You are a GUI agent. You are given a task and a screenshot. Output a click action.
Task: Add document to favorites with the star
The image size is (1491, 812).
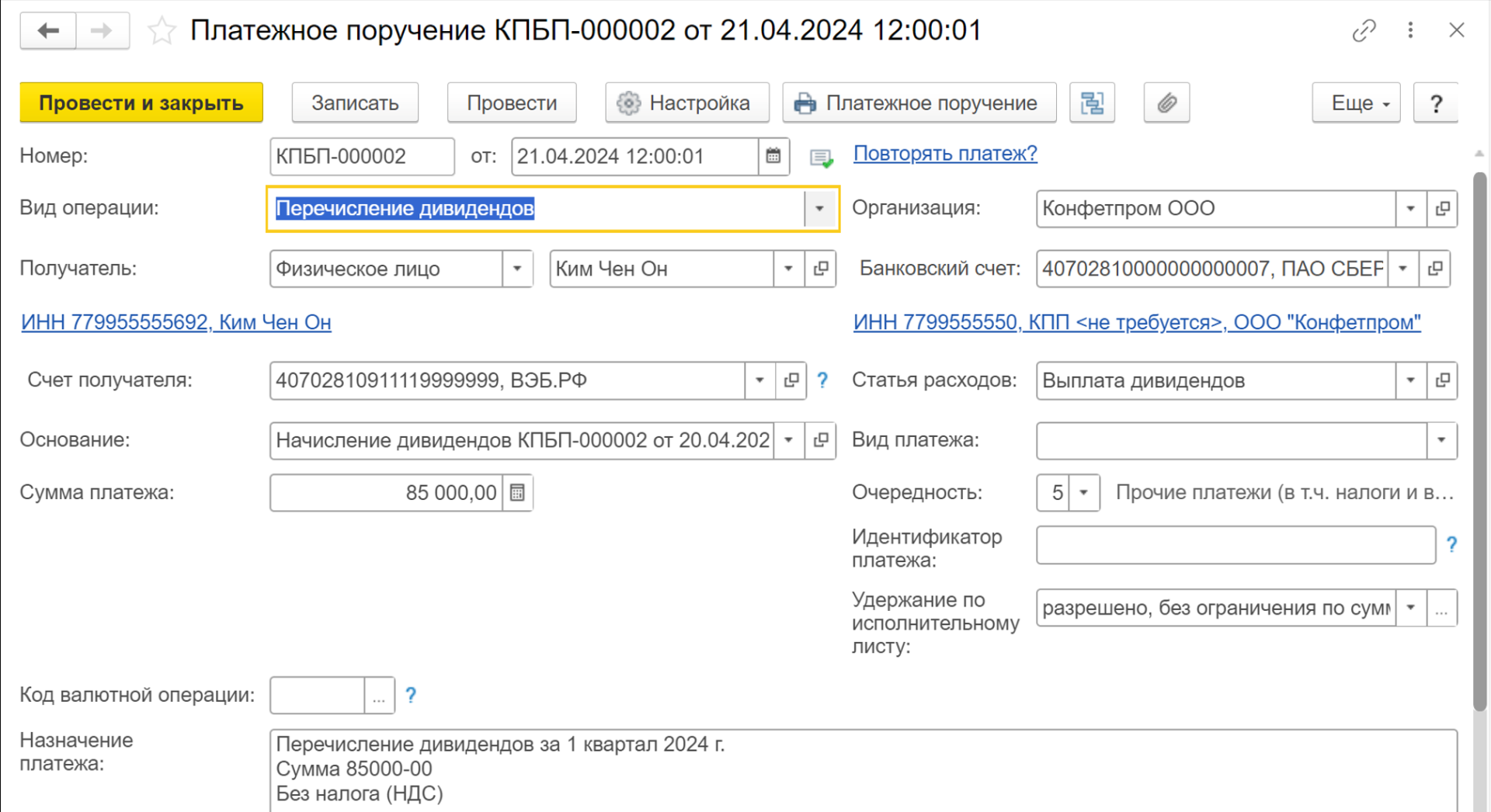[162, 31]
